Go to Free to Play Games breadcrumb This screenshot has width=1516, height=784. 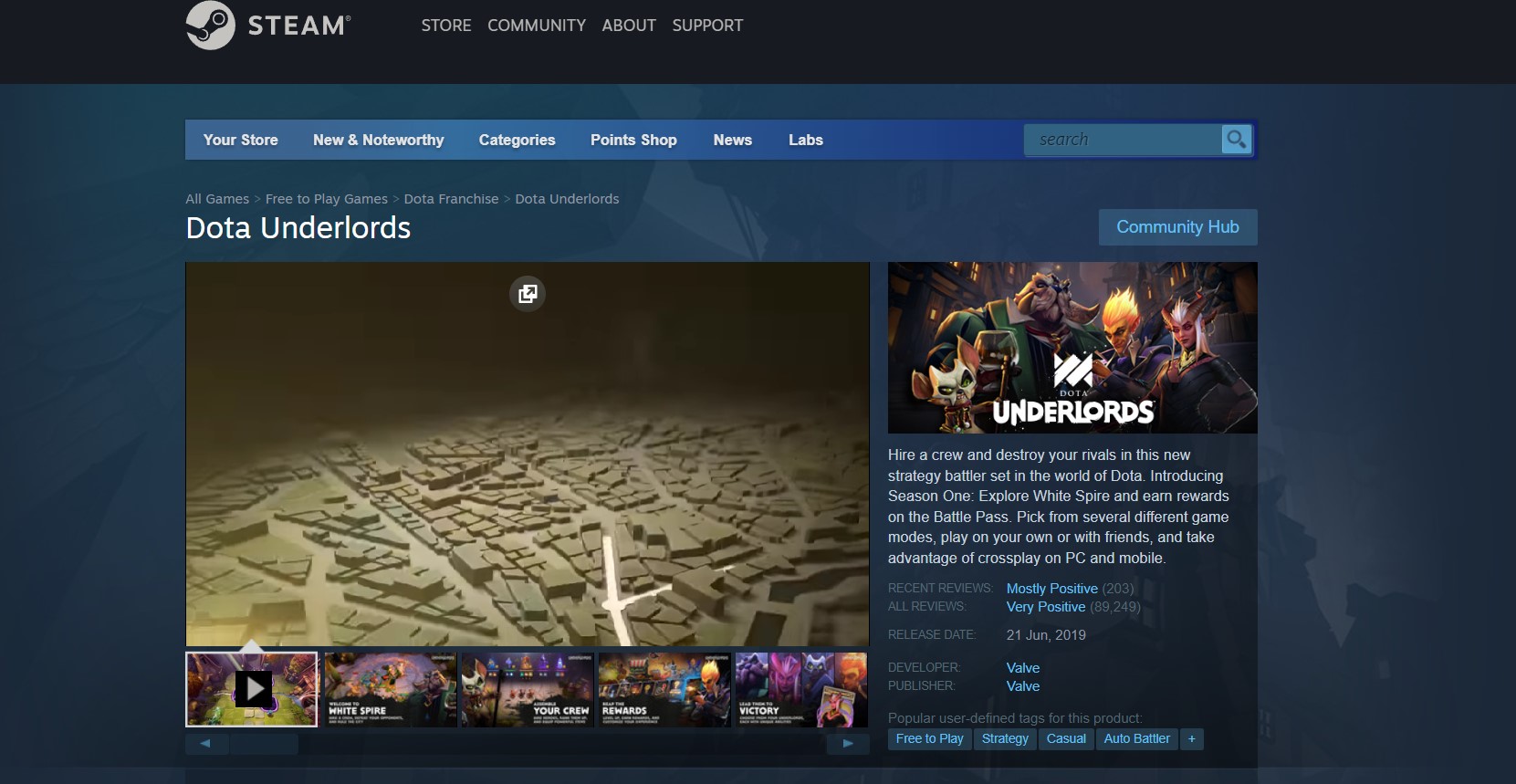327,199
